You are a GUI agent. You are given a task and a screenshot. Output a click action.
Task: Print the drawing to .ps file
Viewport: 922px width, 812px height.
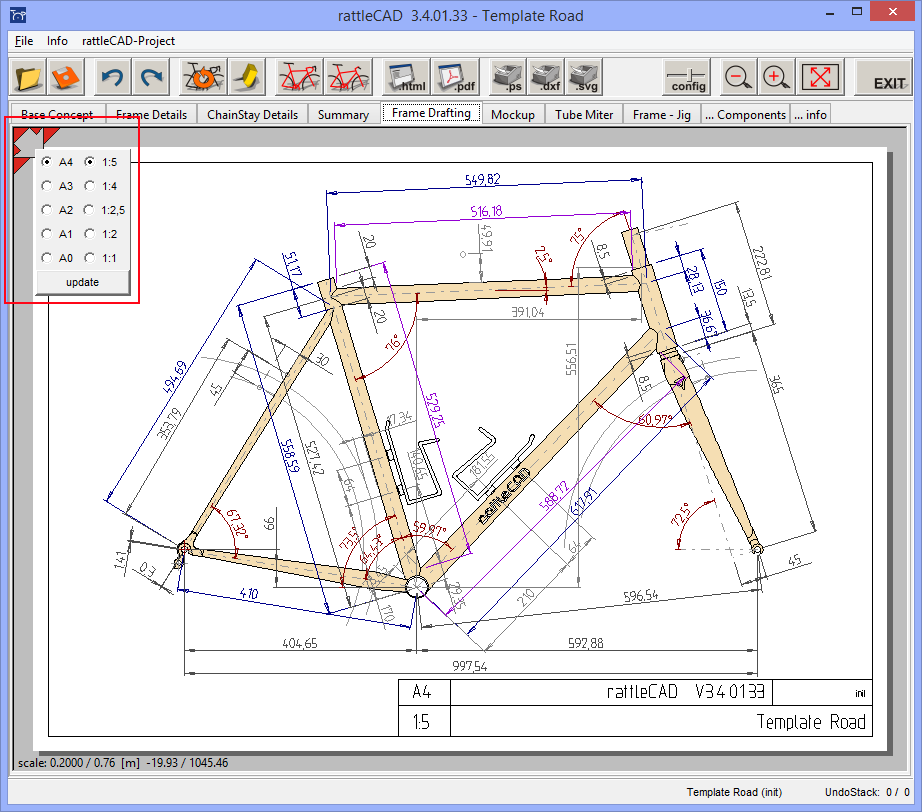[x=508, y=77]
